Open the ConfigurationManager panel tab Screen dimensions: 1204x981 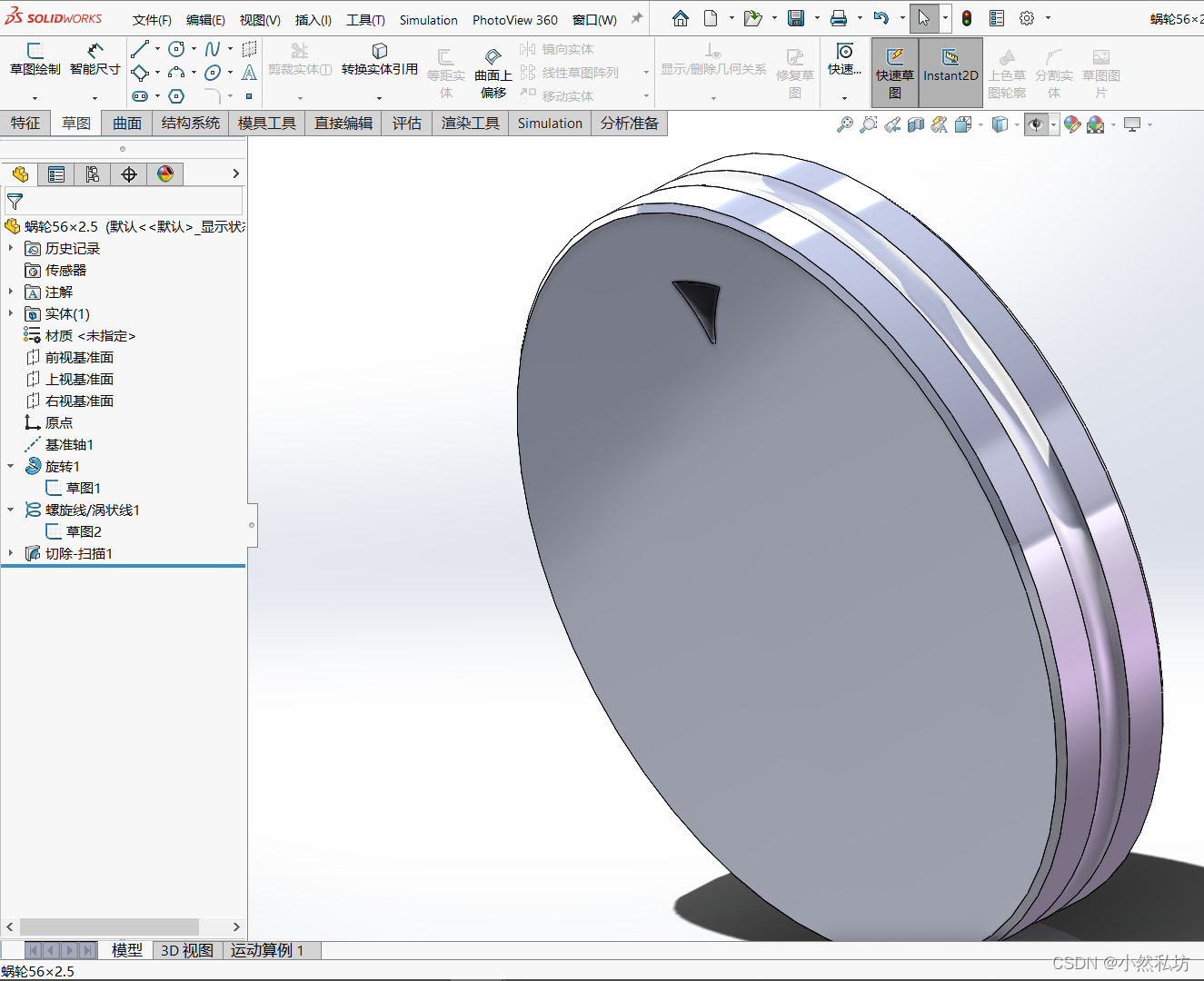pyautogui.click(x=93, y=174)
